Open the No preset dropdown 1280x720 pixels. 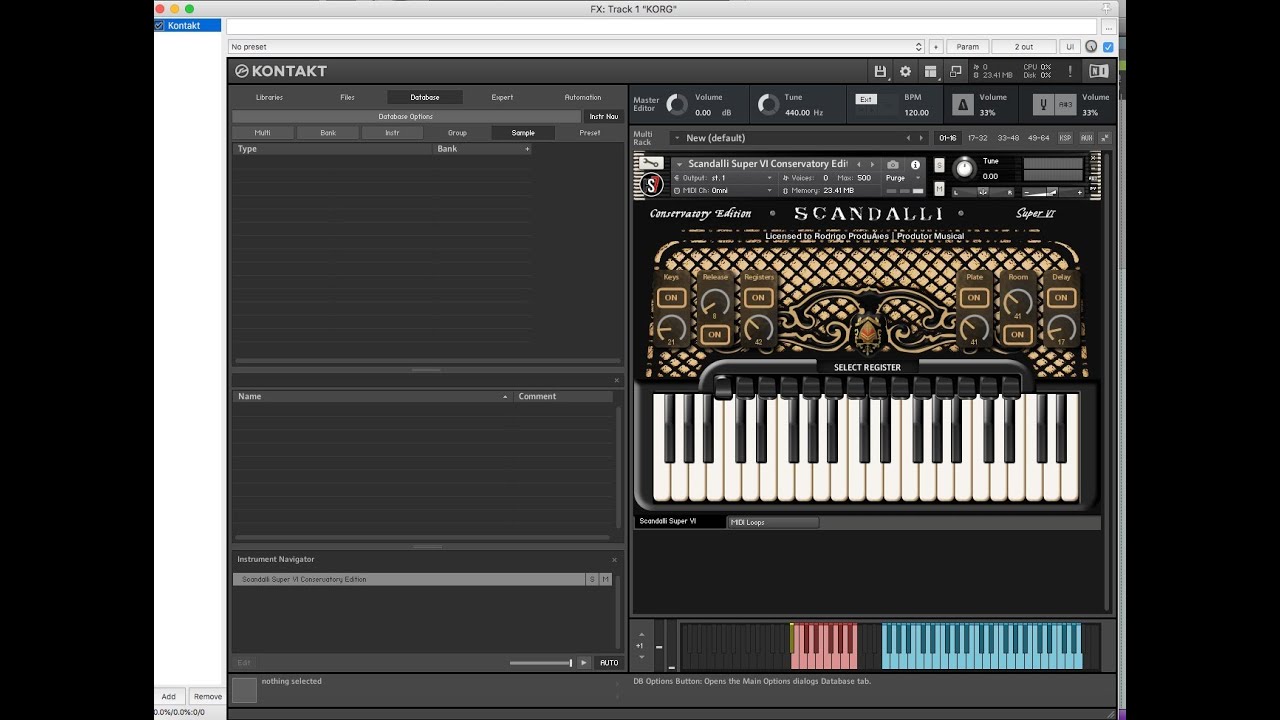pyautogui.click(x=576, y=47)
